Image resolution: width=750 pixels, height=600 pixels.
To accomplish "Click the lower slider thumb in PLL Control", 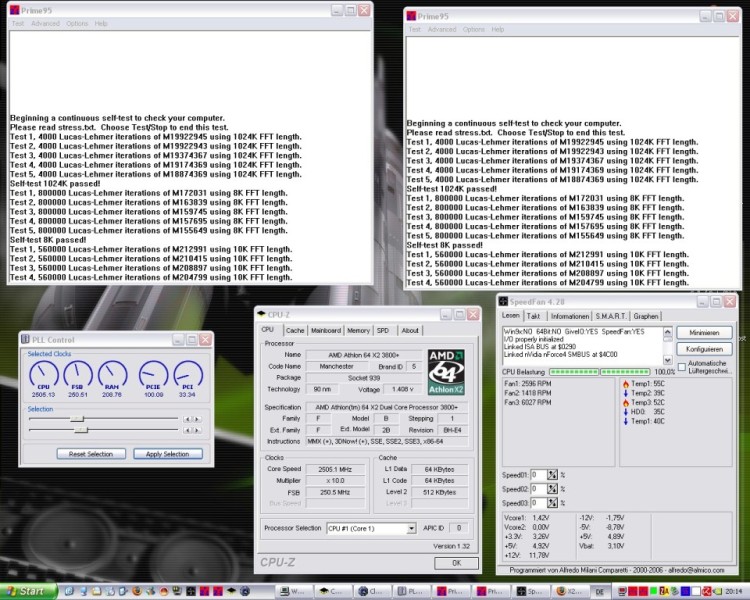I will tap(81, 431).
